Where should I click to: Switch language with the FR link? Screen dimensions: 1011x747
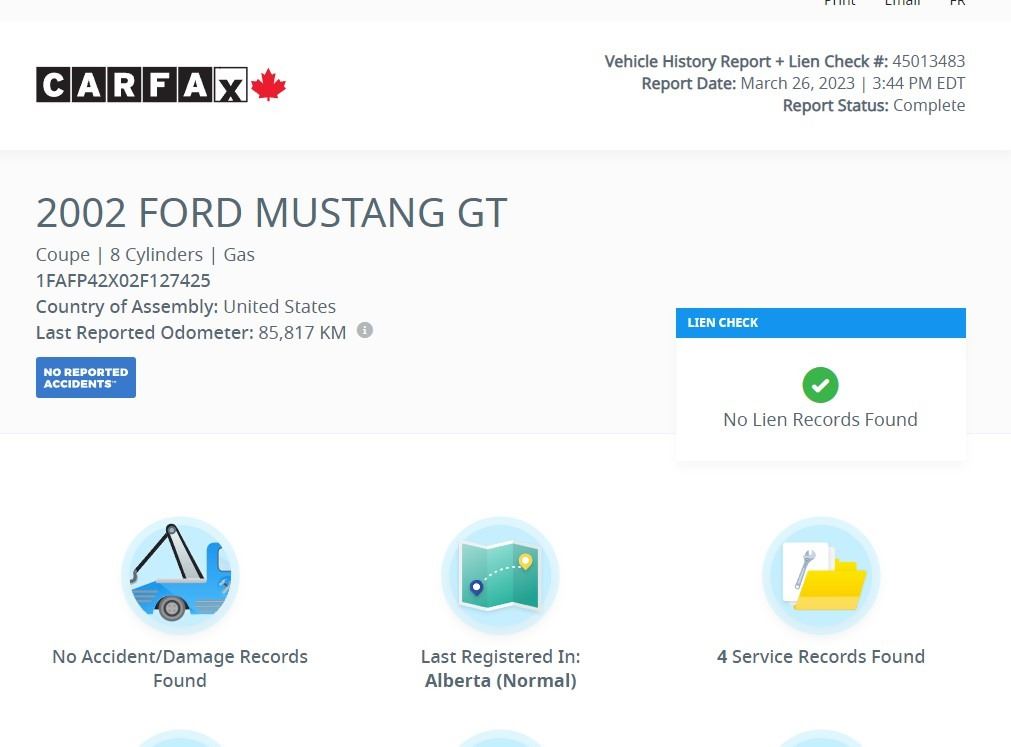click(957, 4)
